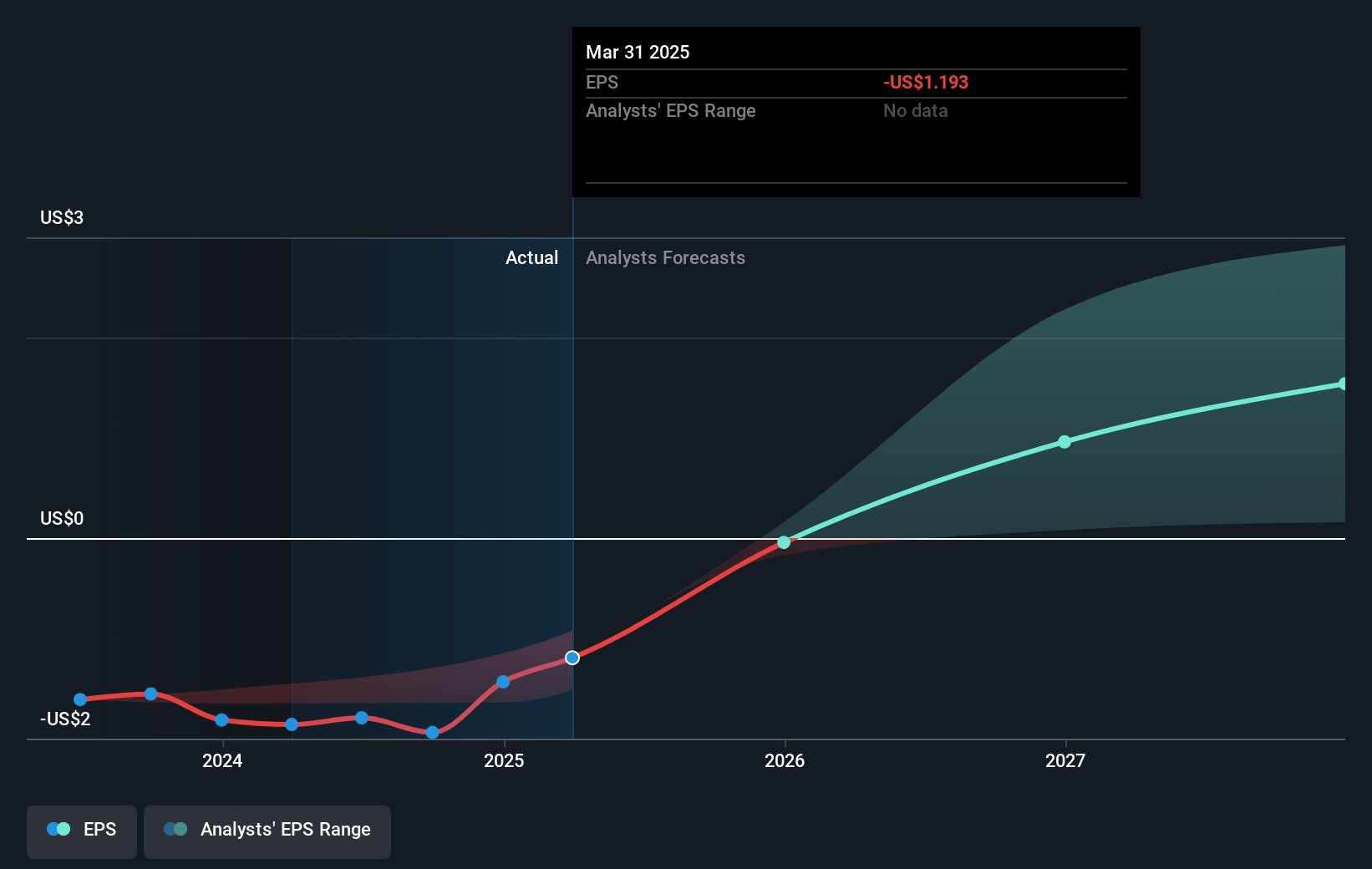The height and width of the screenshot is (869, 1372).
Task: Select the highlighted Mar 31 2025 data point
Action: (572, 658)
